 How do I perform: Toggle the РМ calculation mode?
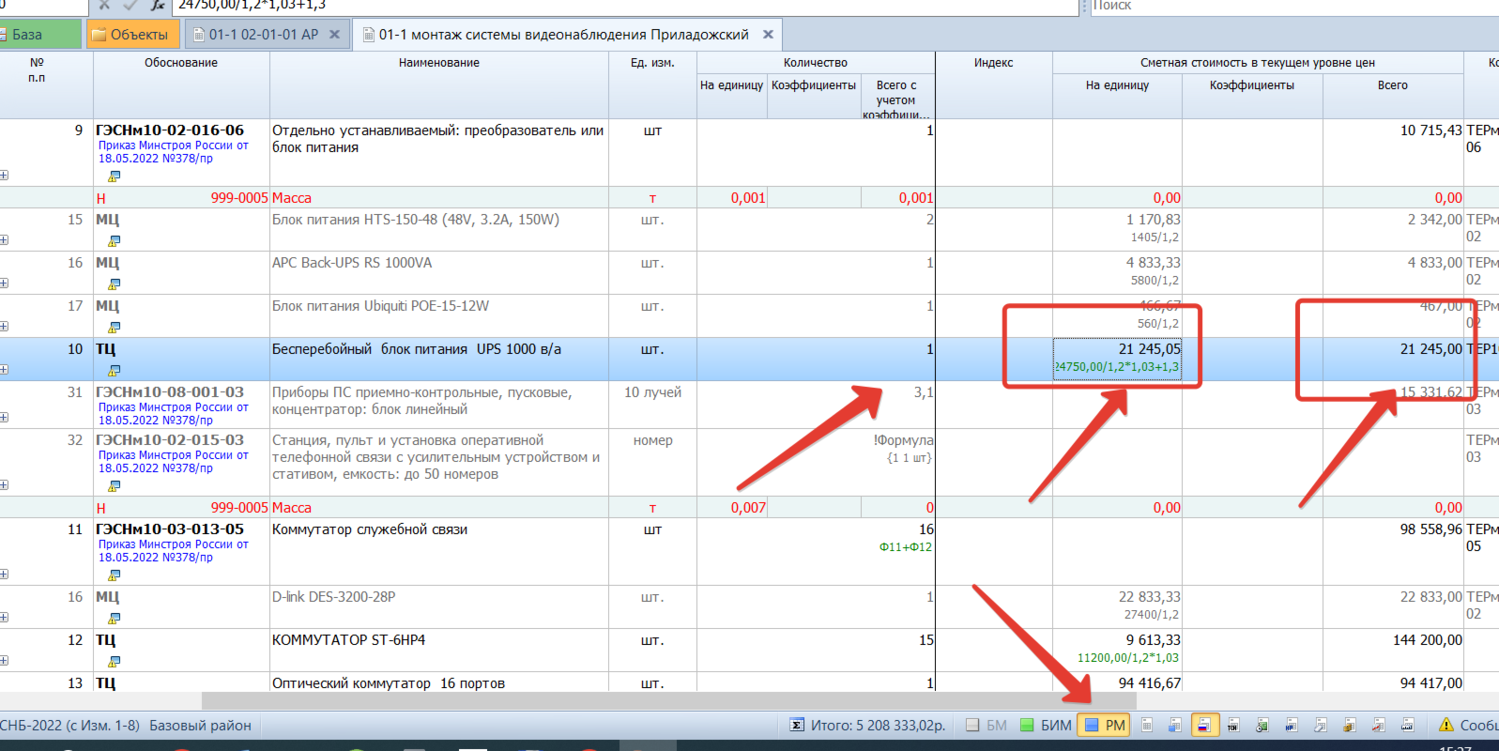click(1105, 725)
